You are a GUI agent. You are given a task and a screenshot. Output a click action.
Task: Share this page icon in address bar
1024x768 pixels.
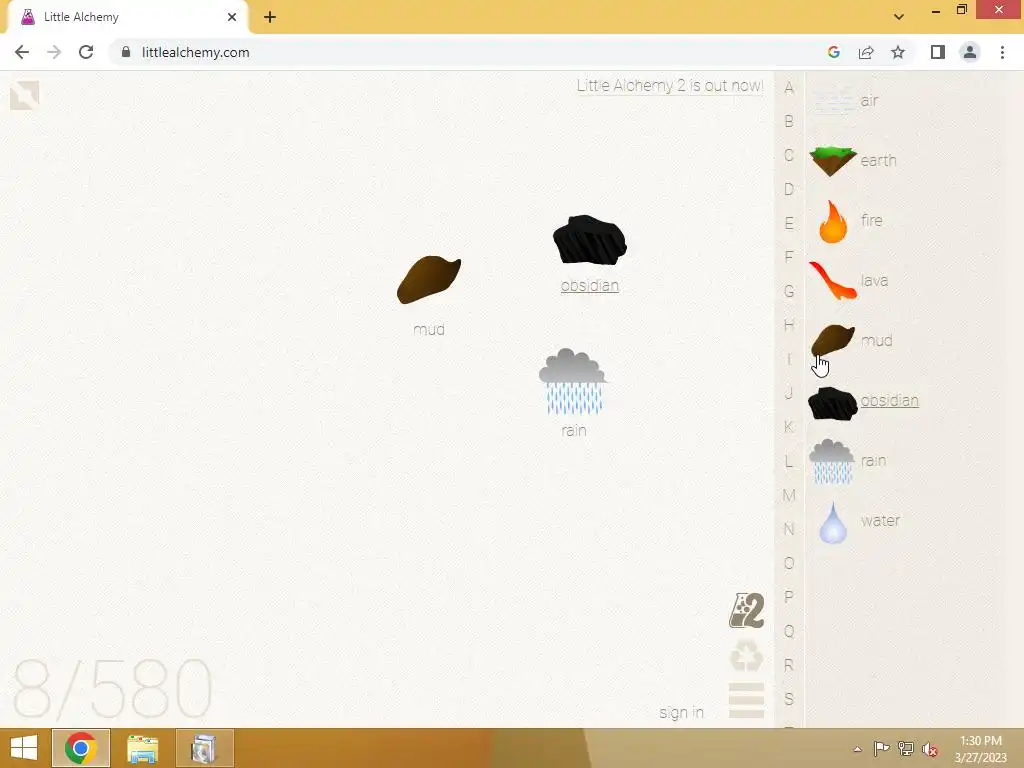coord(866,52)
